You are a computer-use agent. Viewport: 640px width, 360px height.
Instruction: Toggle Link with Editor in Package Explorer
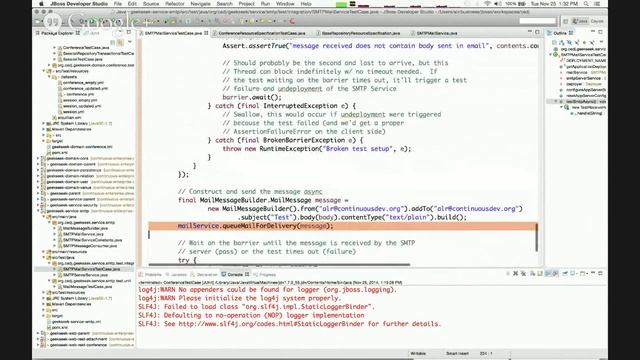coord(120,42)
